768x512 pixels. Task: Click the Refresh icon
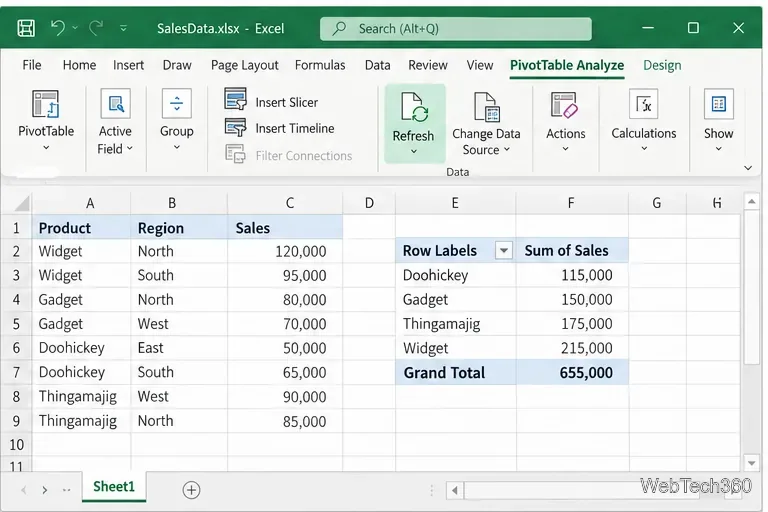tap(414, 106)
